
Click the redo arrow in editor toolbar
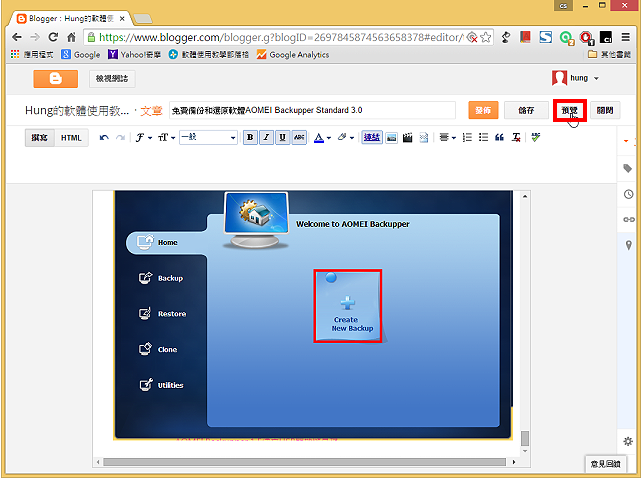coord(120,138)
